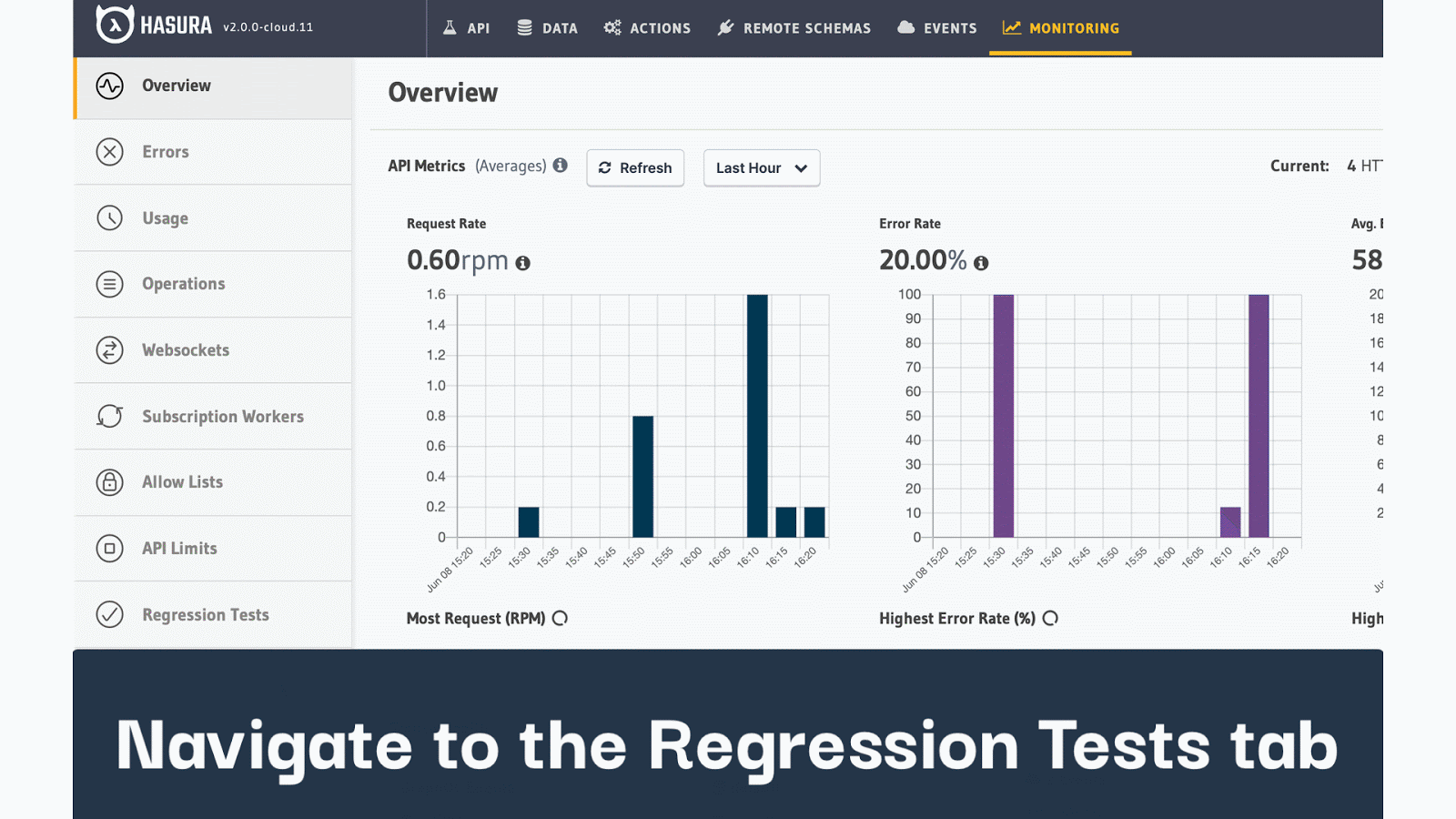Click the Highest Error Rate (%) circle icon
Screen dimensions: 1456x819
click(x=1050, y=619)
